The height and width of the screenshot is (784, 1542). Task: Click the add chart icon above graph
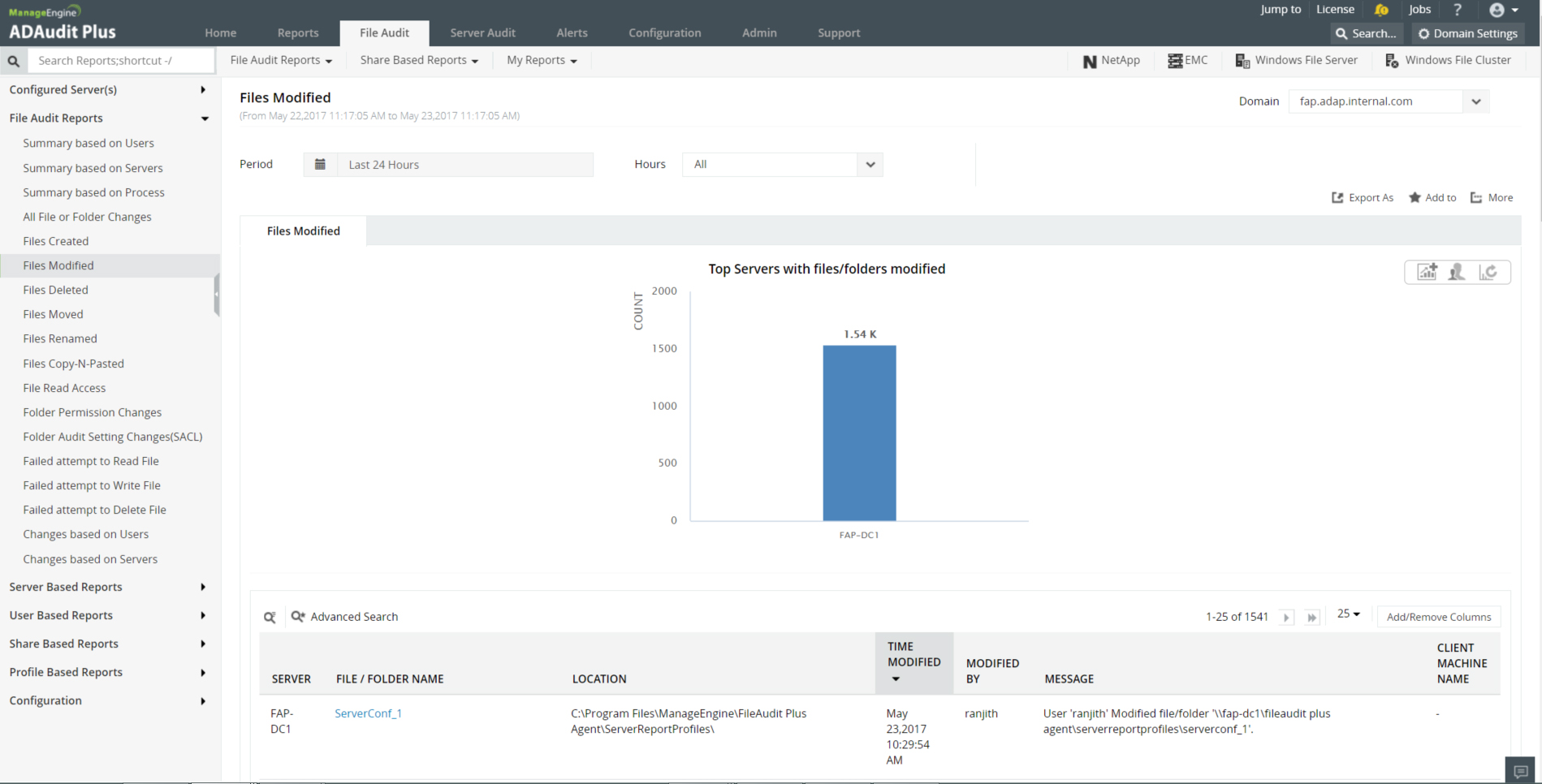(1427, 272)
